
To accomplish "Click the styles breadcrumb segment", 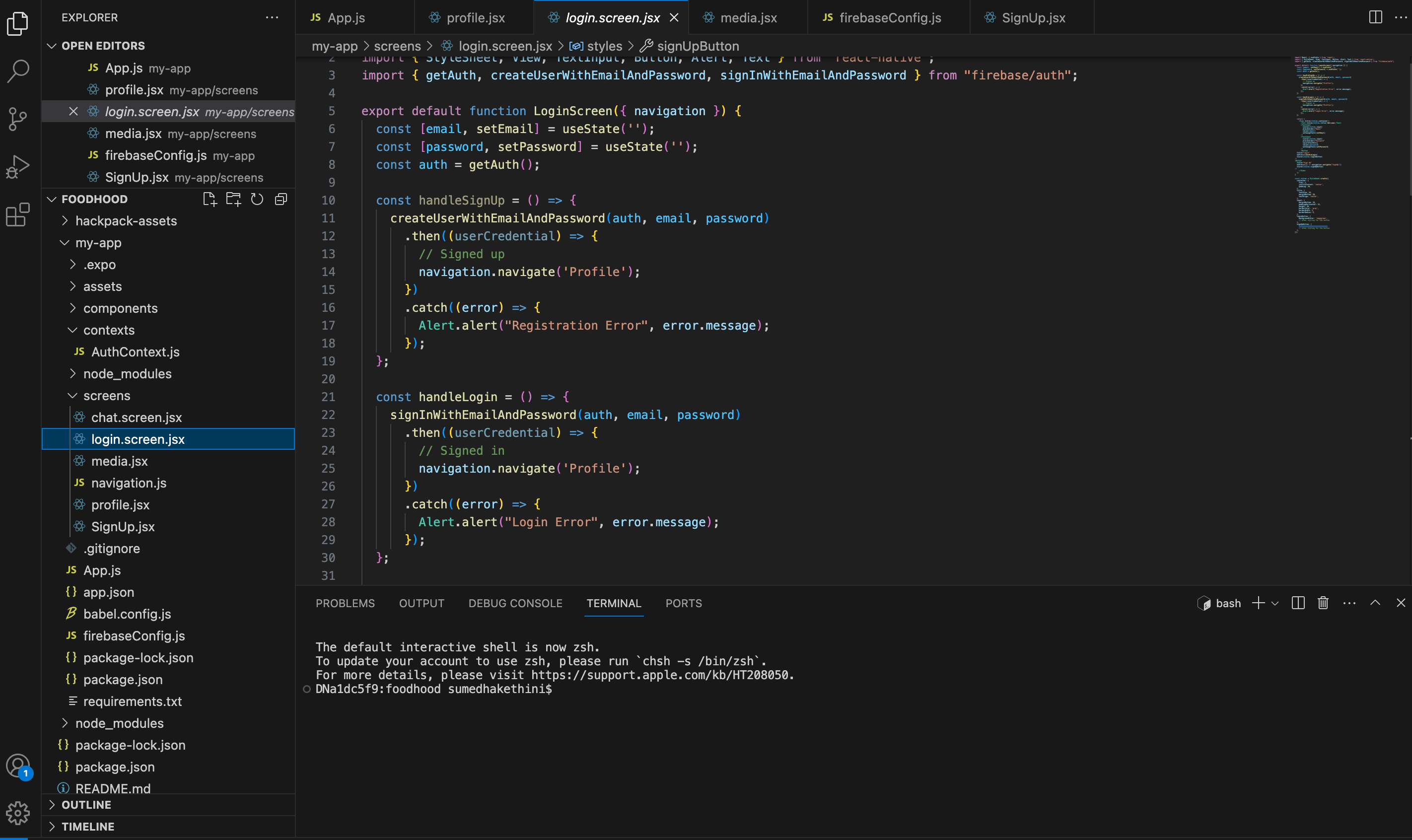I will (x=604, y=46).
